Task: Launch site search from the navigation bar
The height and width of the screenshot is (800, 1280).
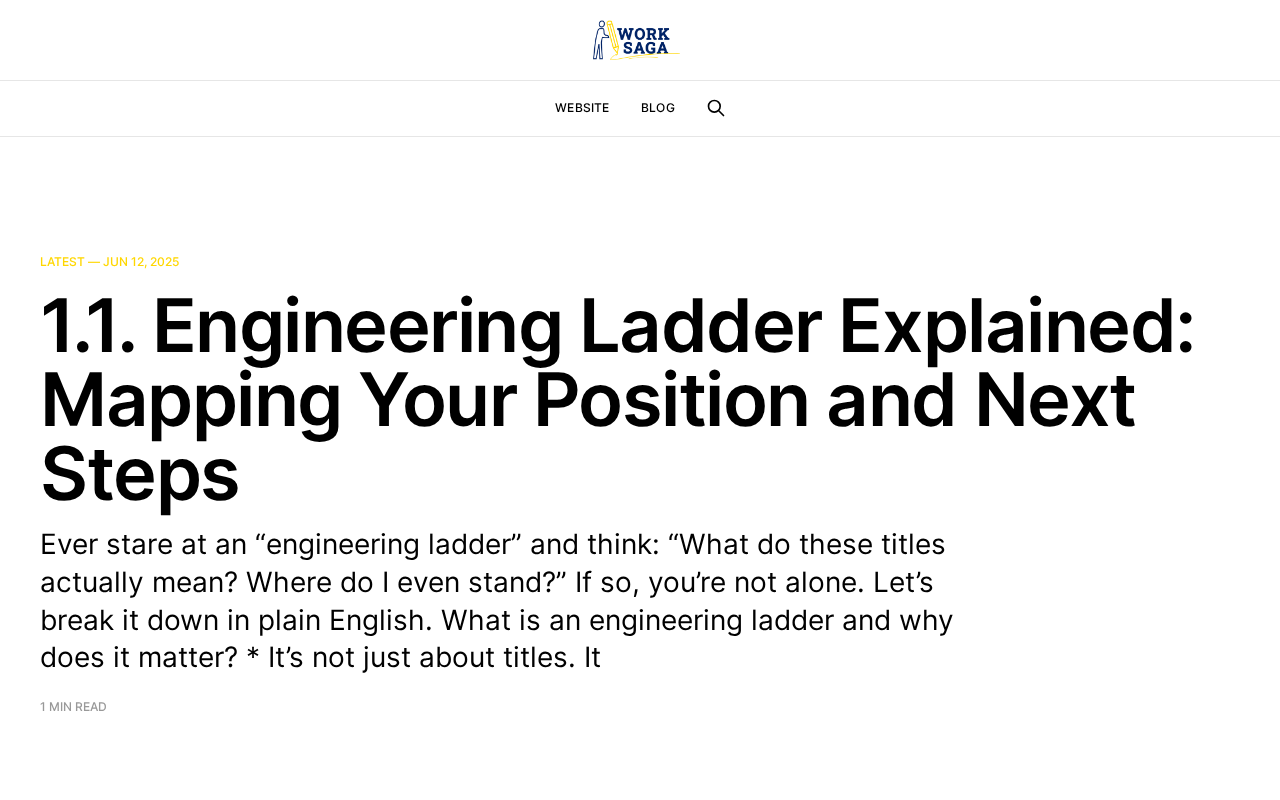Action: click(x=716, y=108)
